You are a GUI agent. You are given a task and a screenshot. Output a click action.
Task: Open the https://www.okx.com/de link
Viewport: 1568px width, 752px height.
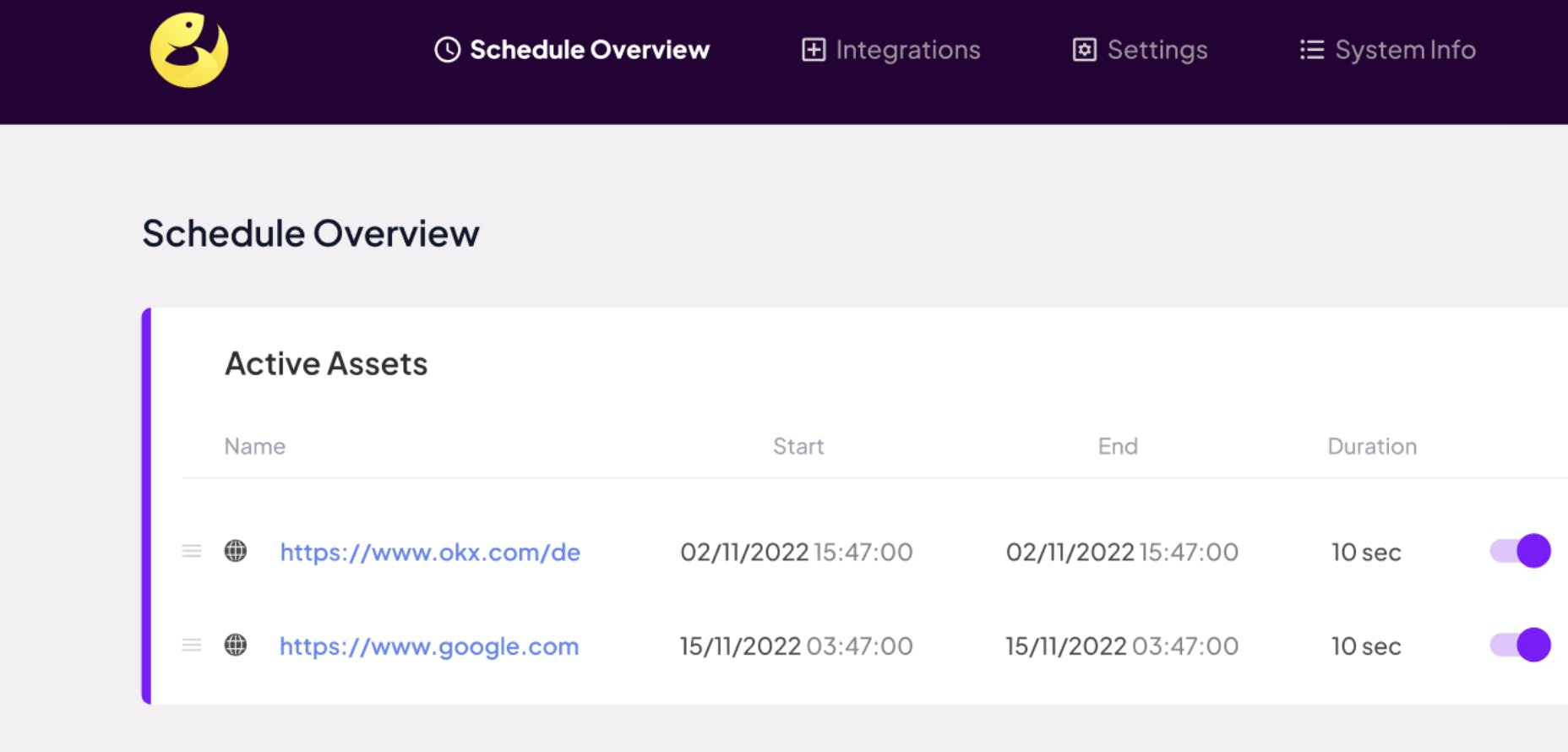(x=430, y=553)
